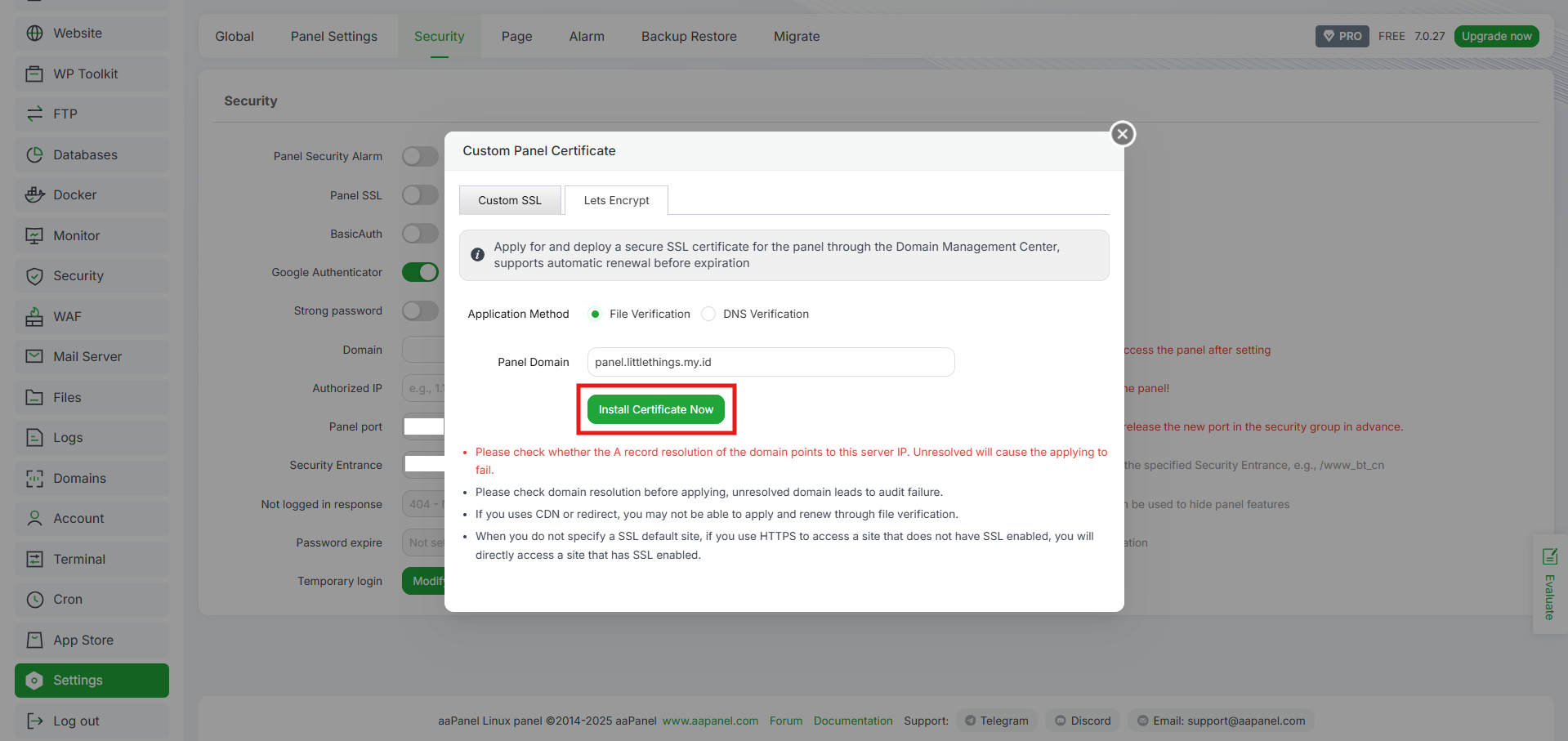1568x741 pixels.
Task: Open the Alarm tab
Action: coord(587,36)
